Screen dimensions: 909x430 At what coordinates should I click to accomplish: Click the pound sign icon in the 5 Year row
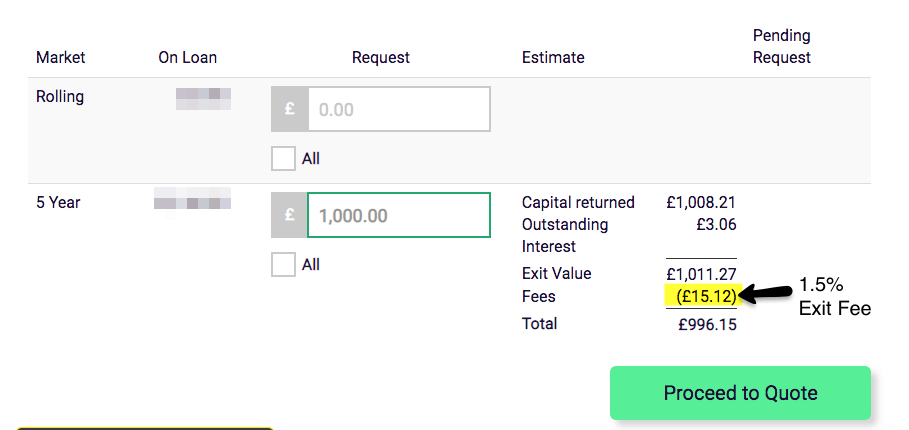tap(290, 215)
